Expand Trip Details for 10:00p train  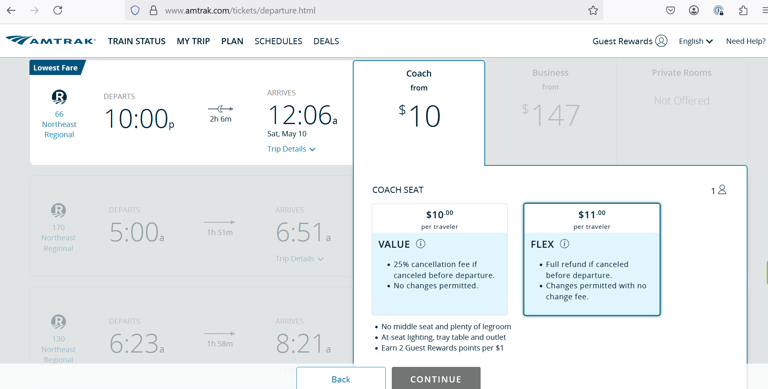[x=291, y=149]
